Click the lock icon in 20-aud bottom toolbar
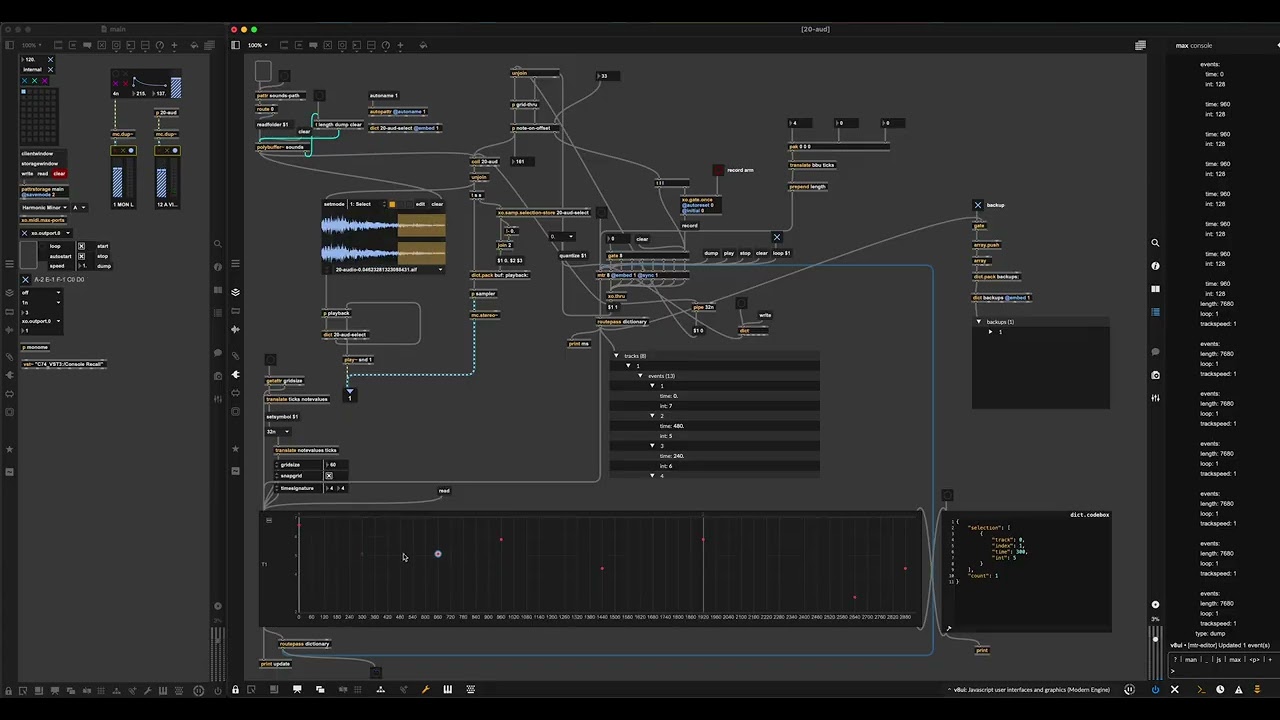Viewport: 1280px width, 720px height. [x=235, y=689]
